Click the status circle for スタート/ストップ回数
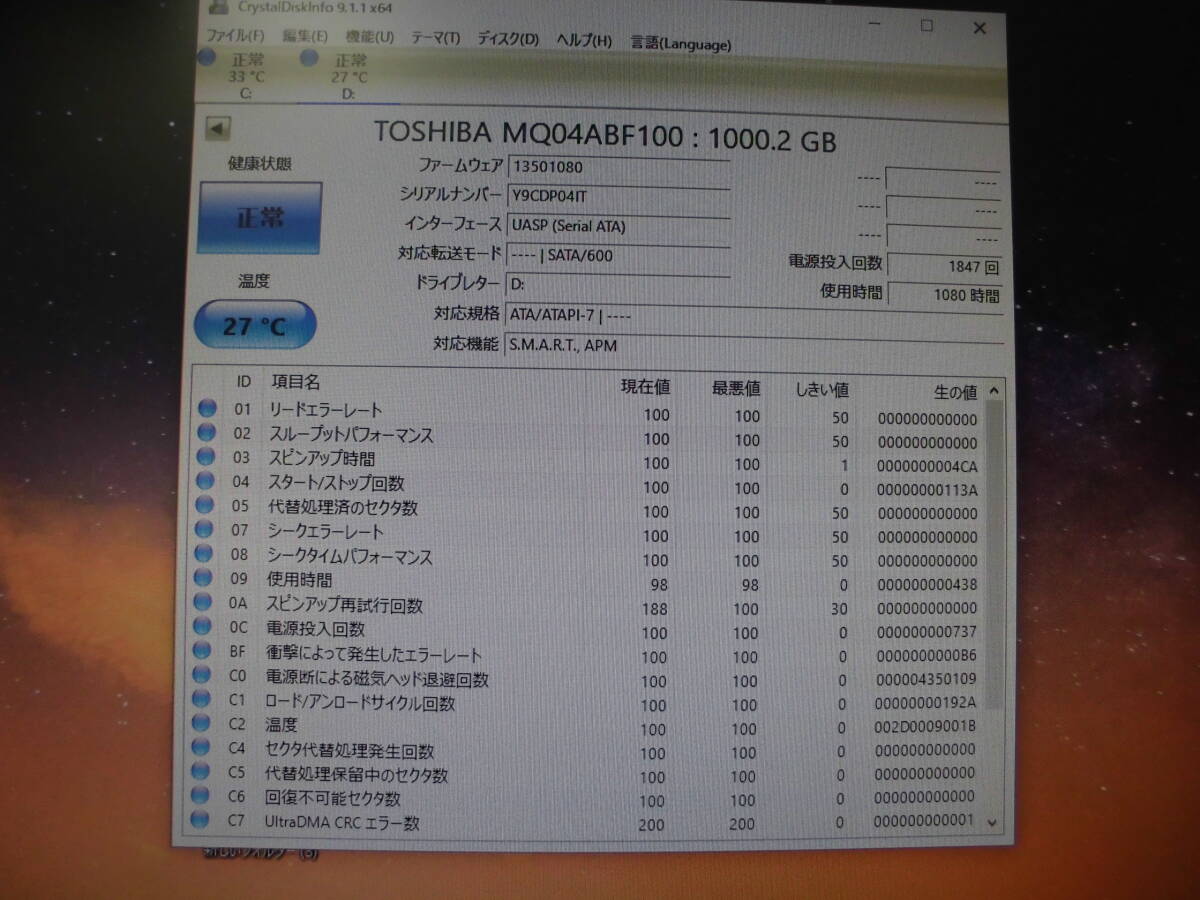1200x900 pixels. pyautogui.click(x=206, y=480)
